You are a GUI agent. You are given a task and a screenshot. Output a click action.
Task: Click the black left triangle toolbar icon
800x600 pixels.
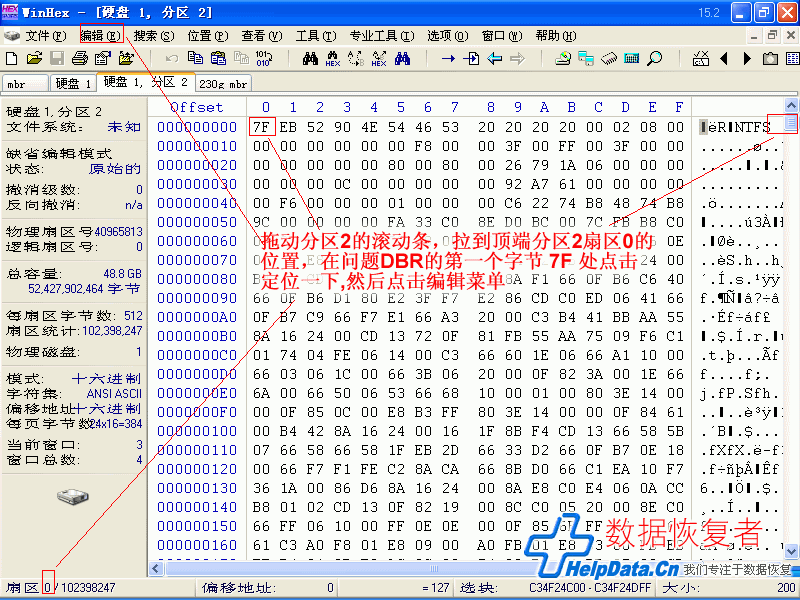click(723, 59)
